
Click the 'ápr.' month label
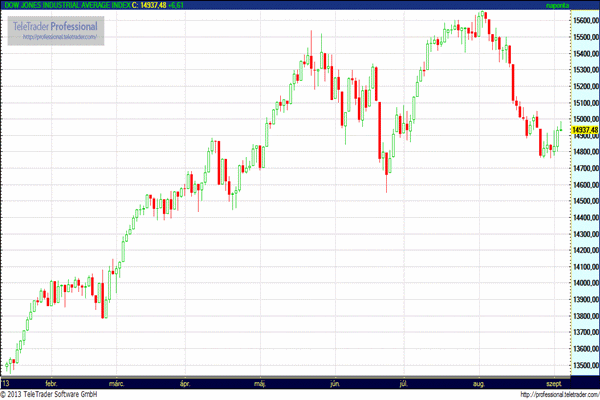(x=183, y=383)
